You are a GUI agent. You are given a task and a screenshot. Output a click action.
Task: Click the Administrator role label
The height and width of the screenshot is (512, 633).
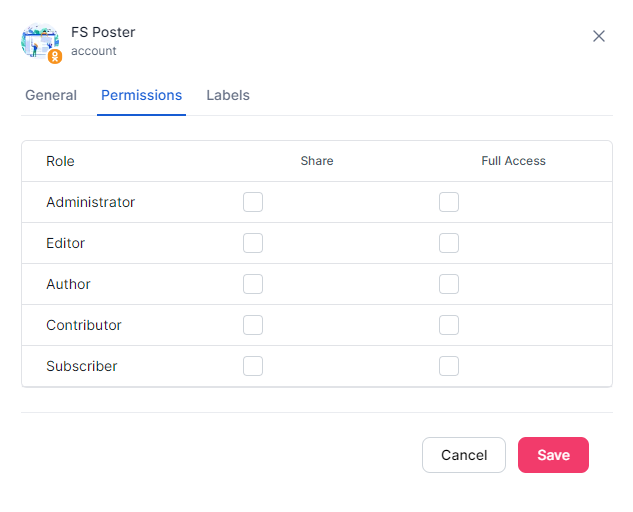coord(90,202)
